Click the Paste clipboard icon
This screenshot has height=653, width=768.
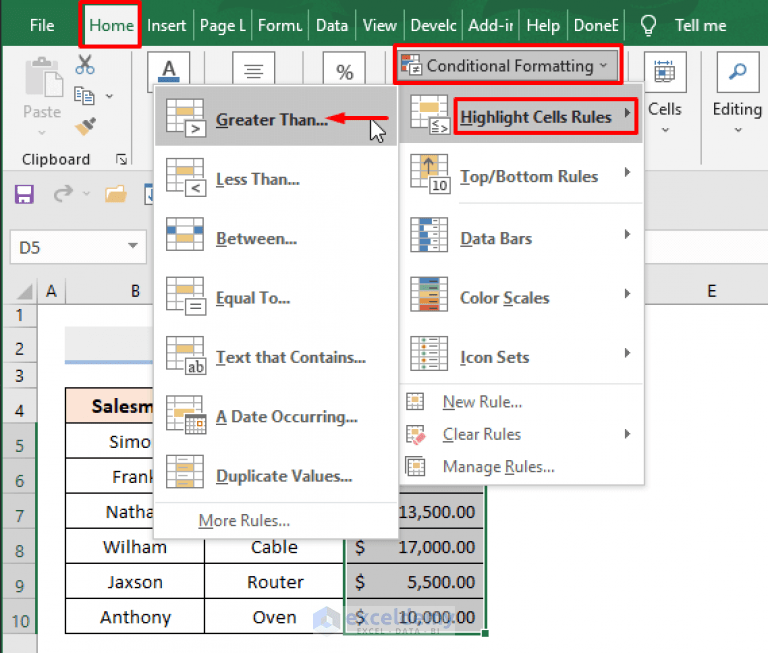44,77
